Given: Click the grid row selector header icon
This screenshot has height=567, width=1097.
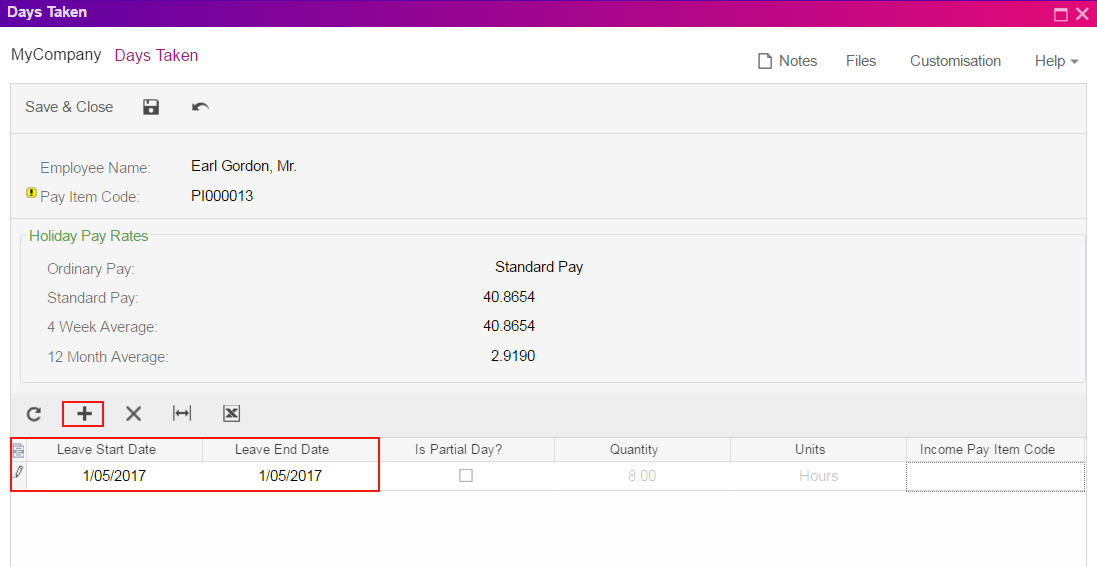Looking at the screenshot, I should pos(18,450).
